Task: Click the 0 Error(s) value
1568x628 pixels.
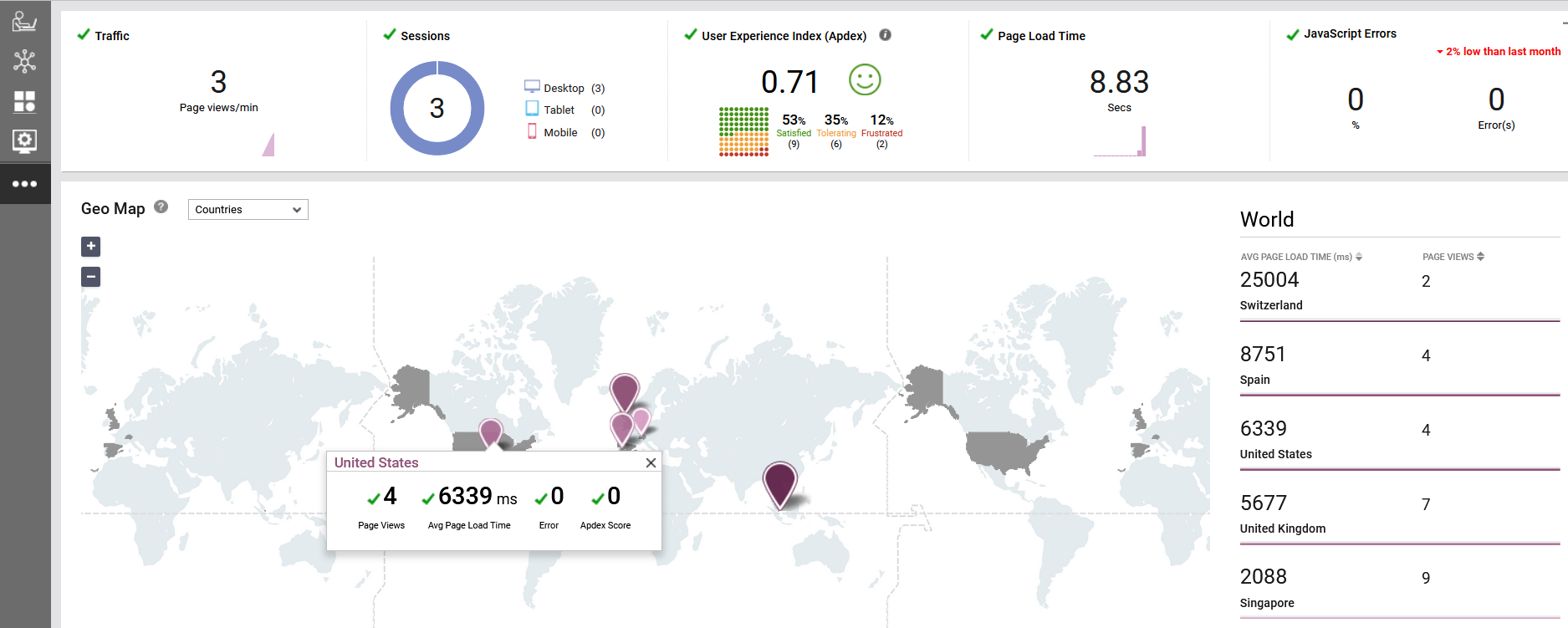Action: click(x=1496, y=100)
